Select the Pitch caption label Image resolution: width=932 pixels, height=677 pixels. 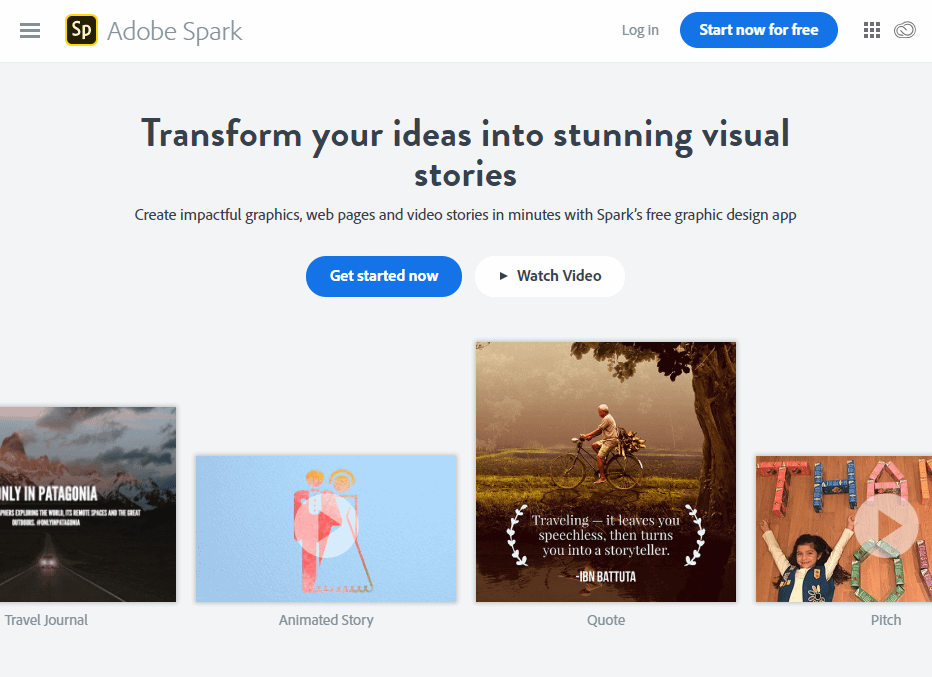point(885,620)
